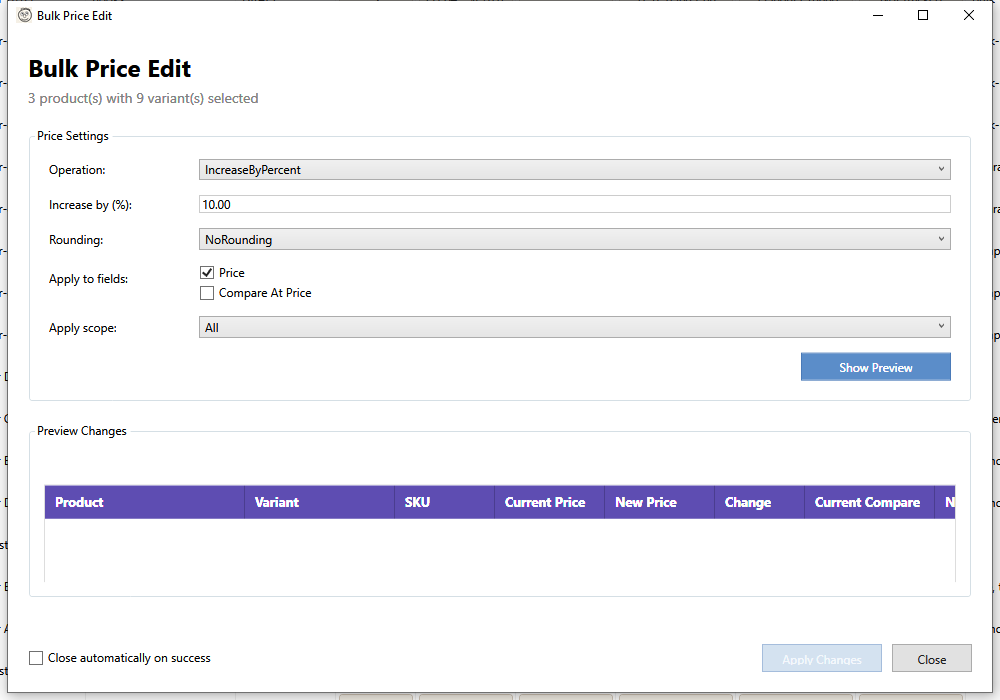This screenshot has width=1000, height=700.
Task: Click the Show Preview button
Action: [x=875, y=368]
